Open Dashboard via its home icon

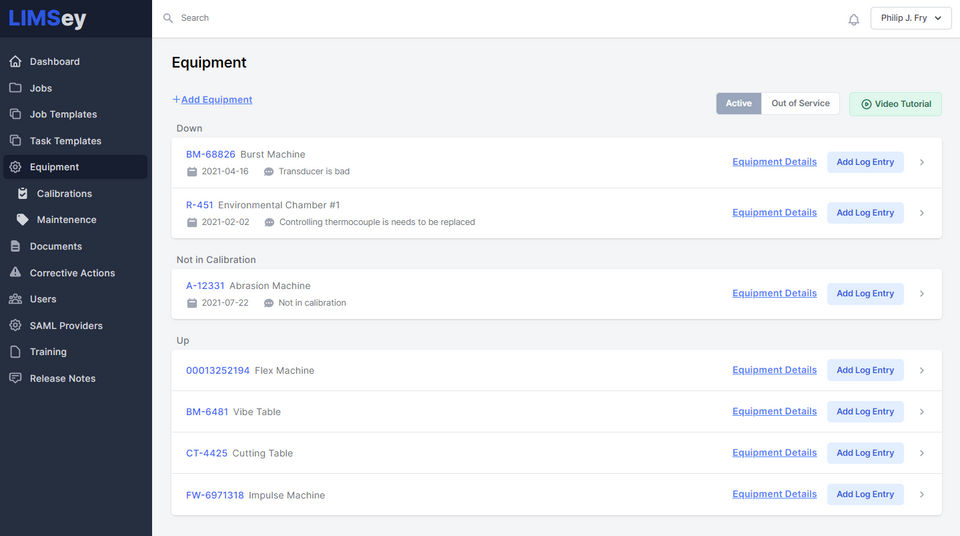click(15, 62)
